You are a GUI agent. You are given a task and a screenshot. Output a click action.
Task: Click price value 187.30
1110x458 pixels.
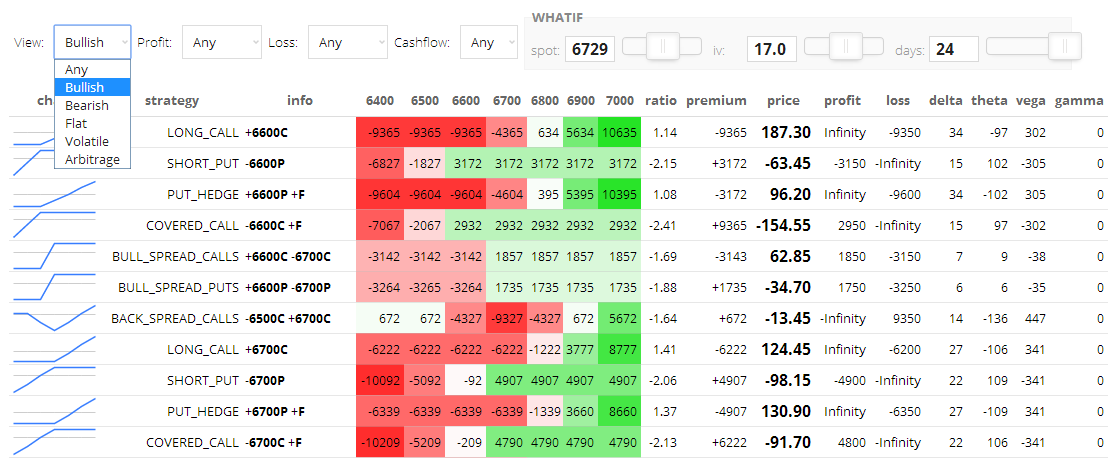(786, 132)
